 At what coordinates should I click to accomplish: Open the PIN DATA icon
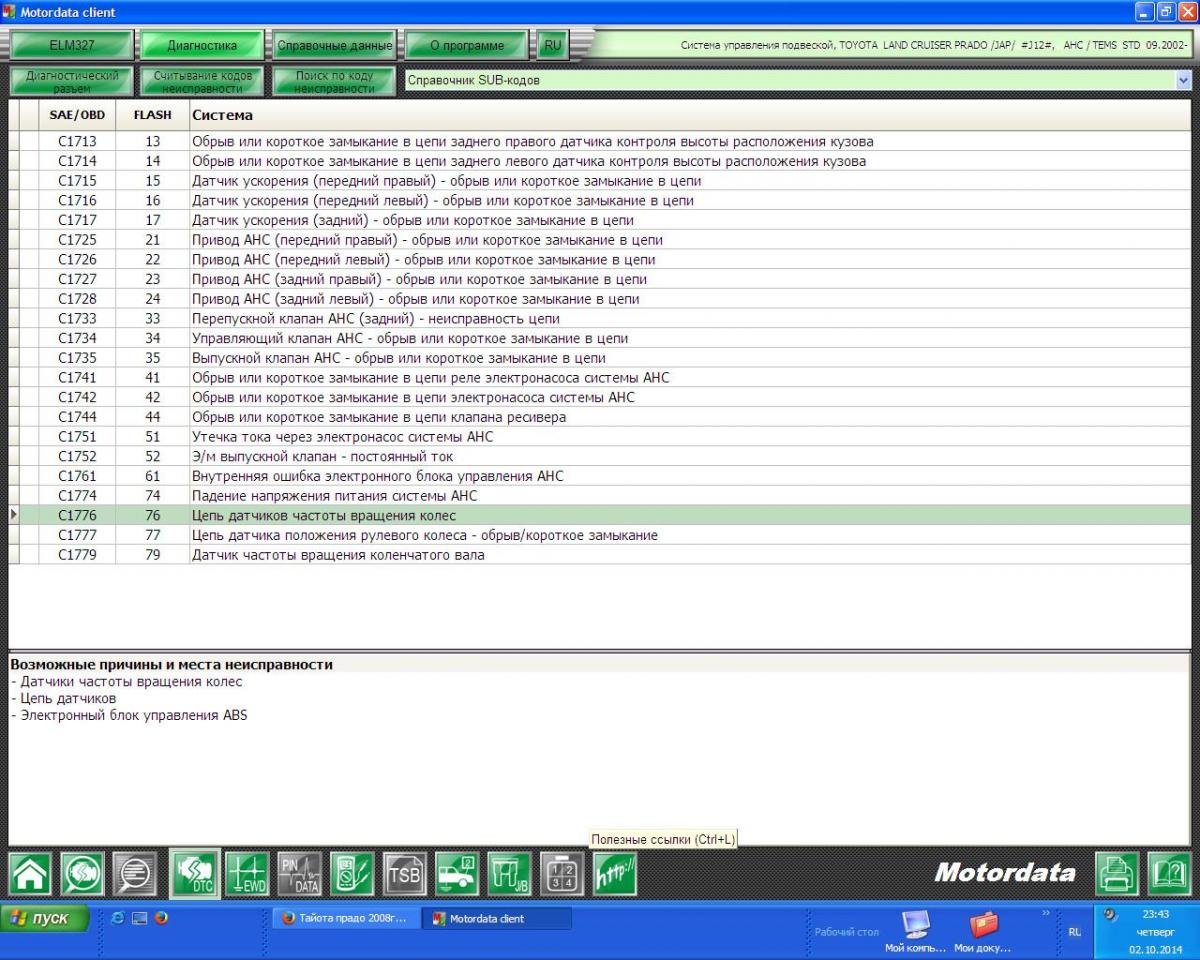tap(299, 874)
